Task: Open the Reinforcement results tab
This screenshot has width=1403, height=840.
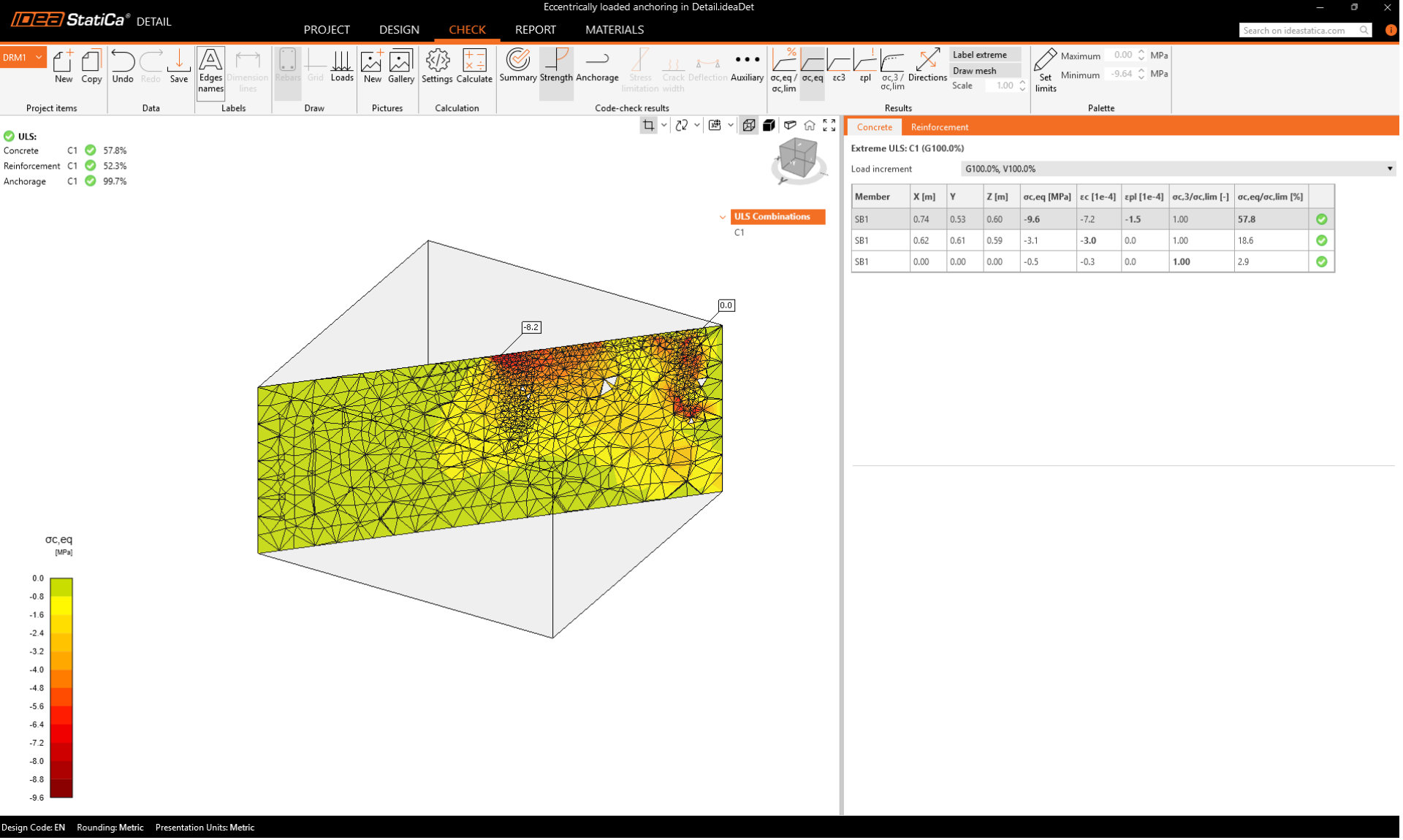Action: (x=939, y=127)
